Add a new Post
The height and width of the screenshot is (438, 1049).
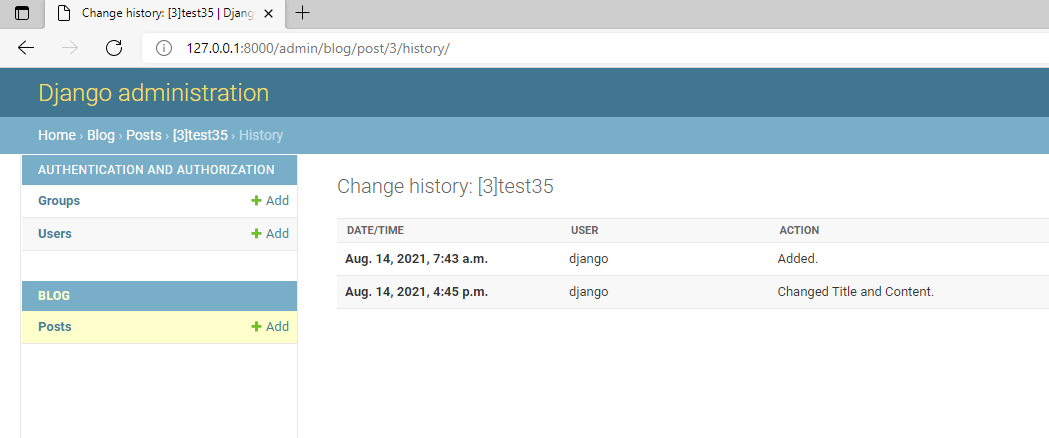pyautogui.click(x=270, y=326)
